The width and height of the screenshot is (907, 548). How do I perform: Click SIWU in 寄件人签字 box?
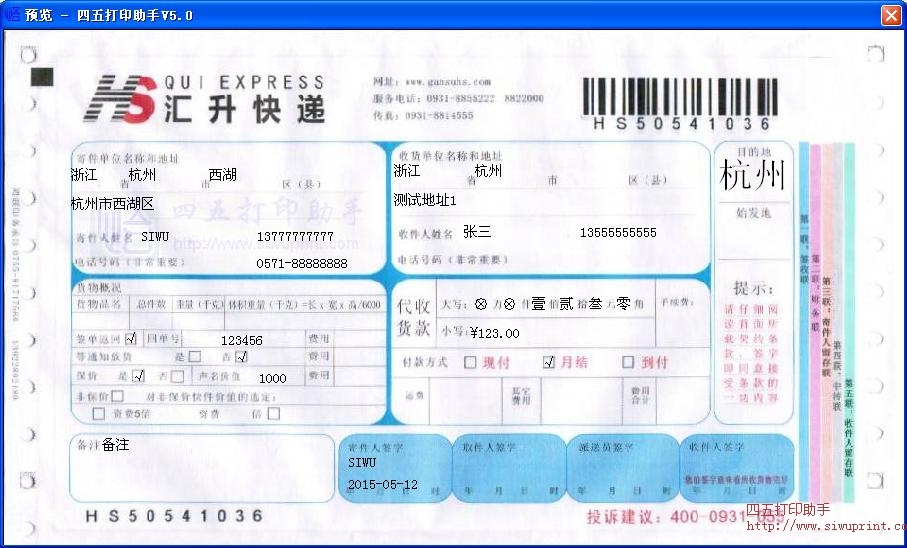(362, 463)
